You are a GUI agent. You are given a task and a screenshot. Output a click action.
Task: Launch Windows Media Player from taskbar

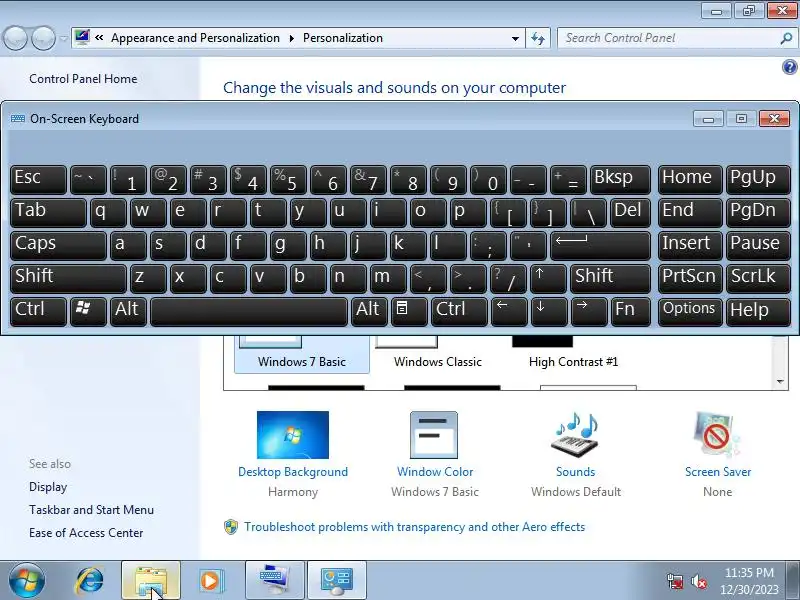tap(210, 581)
